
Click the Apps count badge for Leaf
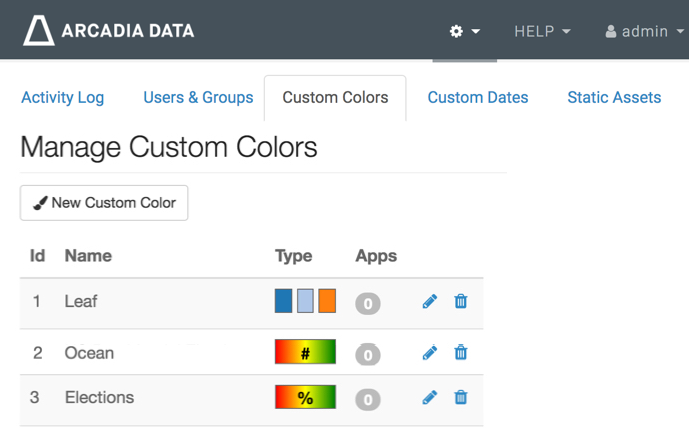[x=368, y=302]
